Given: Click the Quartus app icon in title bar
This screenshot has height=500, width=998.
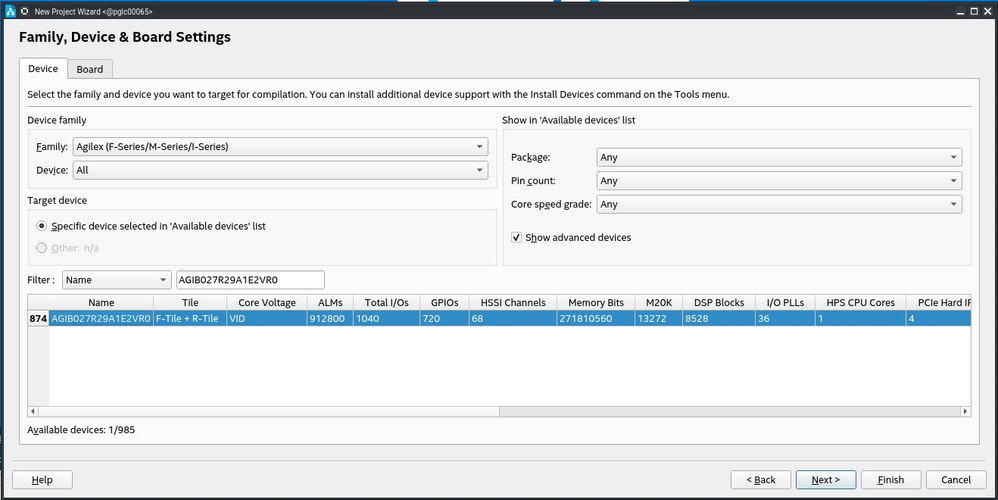Looking at the screenshot, I should 10,11.
